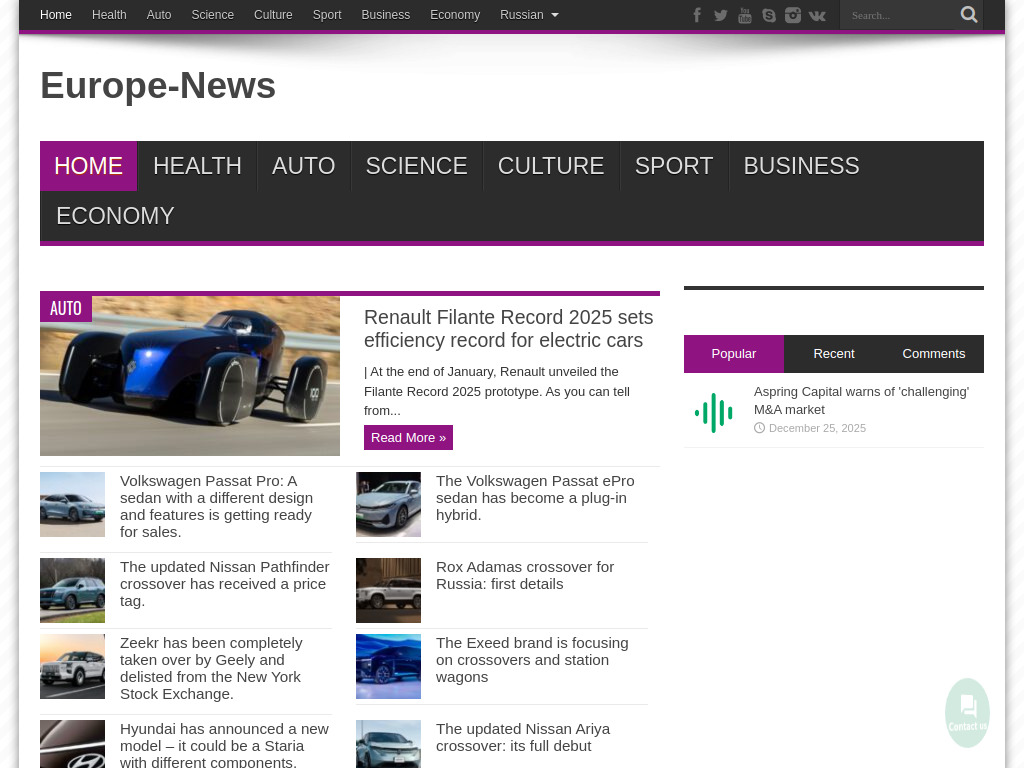Click the clock icon beside December date
The width and height of the screenshot is (1024, 768).
759,428
